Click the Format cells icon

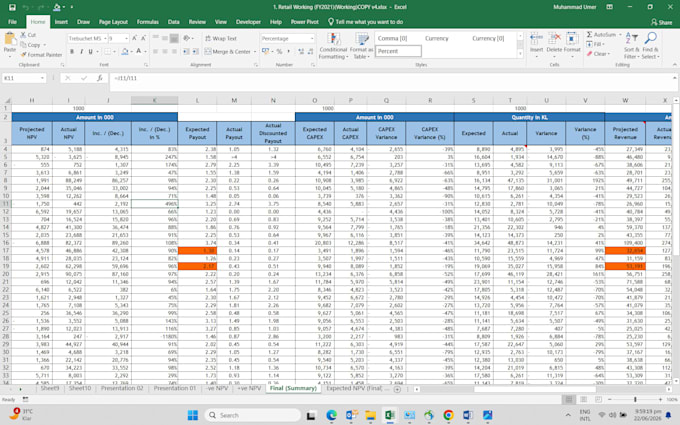tap(572, 39)
